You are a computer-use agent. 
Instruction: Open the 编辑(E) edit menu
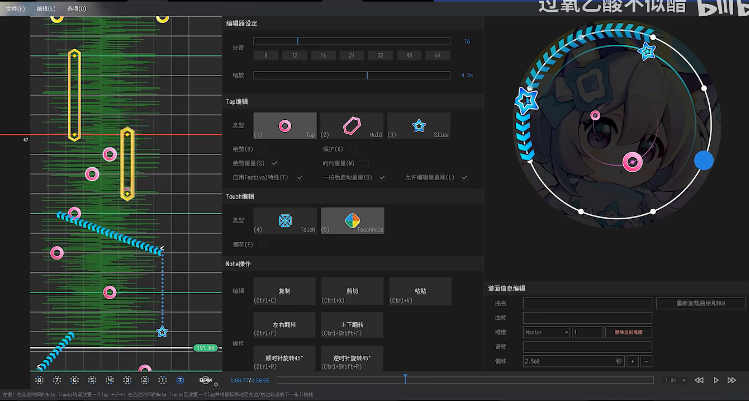pyautogui.click(x=46, y=9)
